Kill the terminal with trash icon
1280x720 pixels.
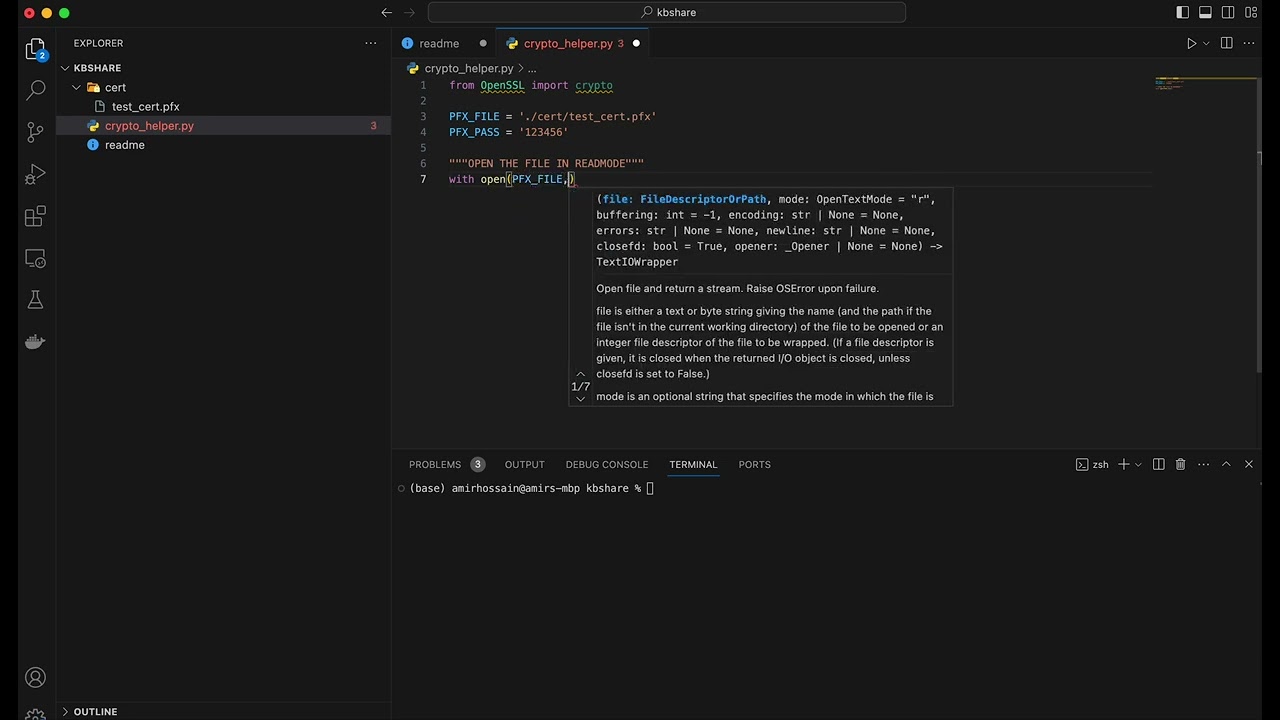pos(1180,464)
